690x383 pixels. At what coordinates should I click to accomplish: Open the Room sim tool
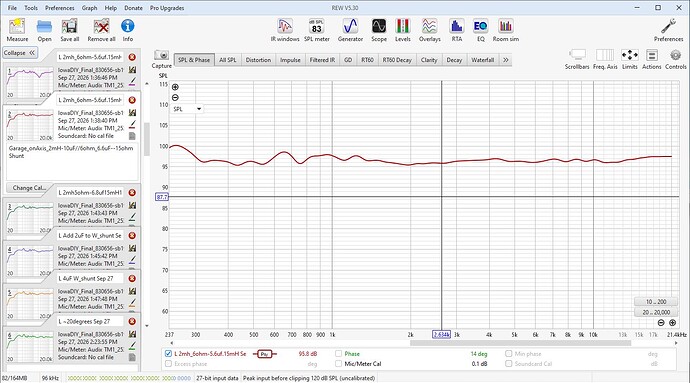(506, 30)
